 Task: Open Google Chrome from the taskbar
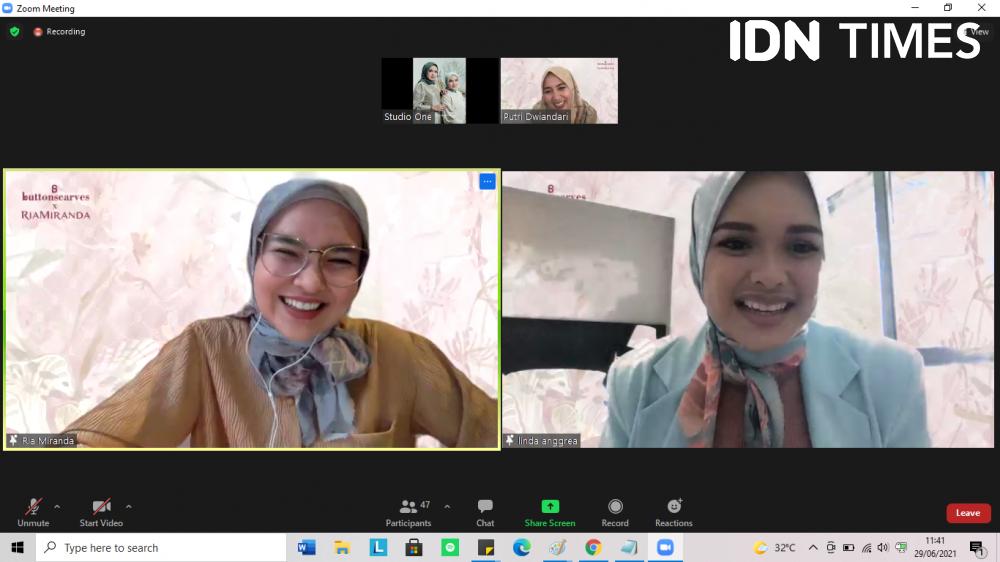click(x=593, y=548)
